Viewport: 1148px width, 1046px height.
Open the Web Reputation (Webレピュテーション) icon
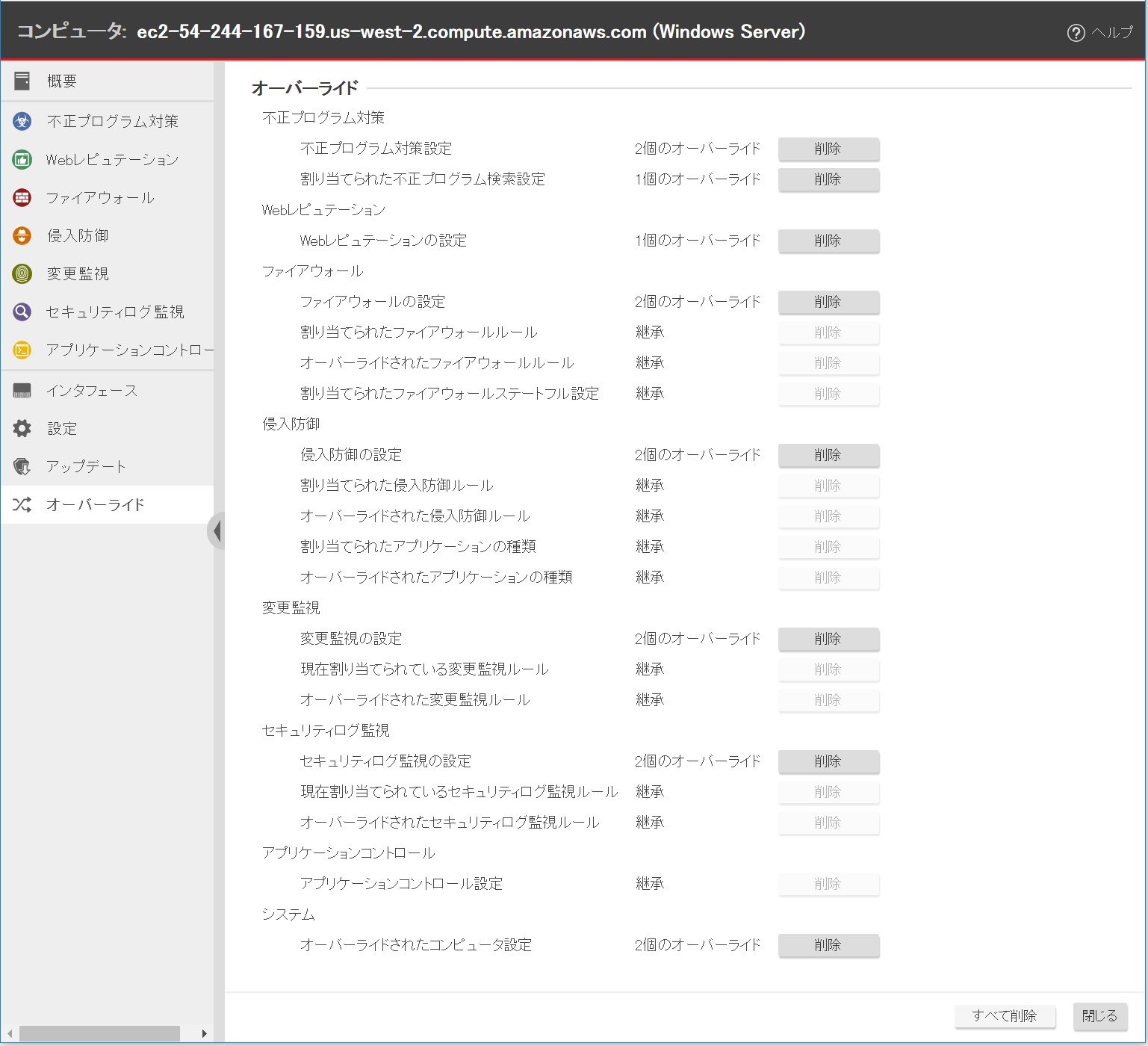[x=22, y=159]
